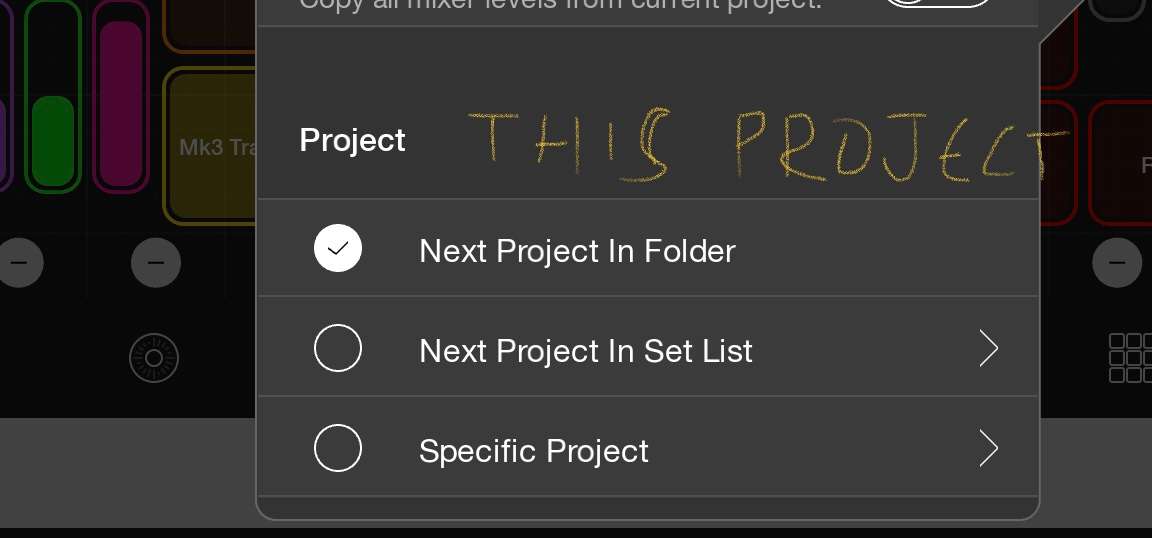Tap the orange pad above the Mk3 pad
Image resolution: width=1152 pixels, height=538 pixels.
click(208, 24)
